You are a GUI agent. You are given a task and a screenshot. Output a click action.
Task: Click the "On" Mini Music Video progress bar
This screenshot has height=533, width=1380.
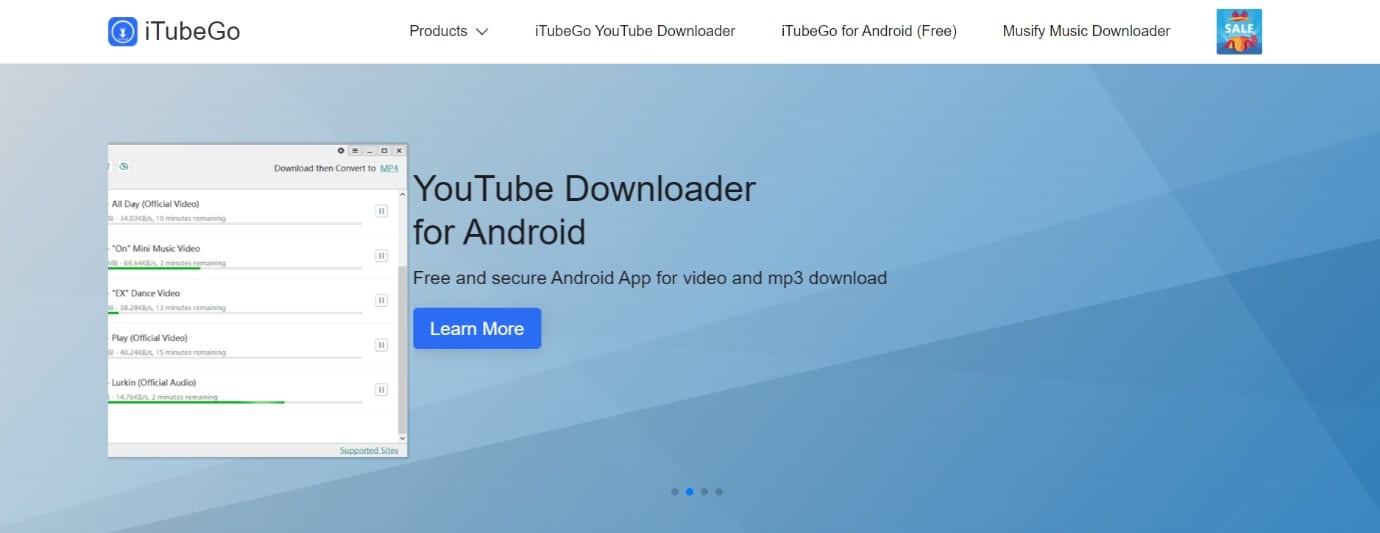(x=235, y=268)
